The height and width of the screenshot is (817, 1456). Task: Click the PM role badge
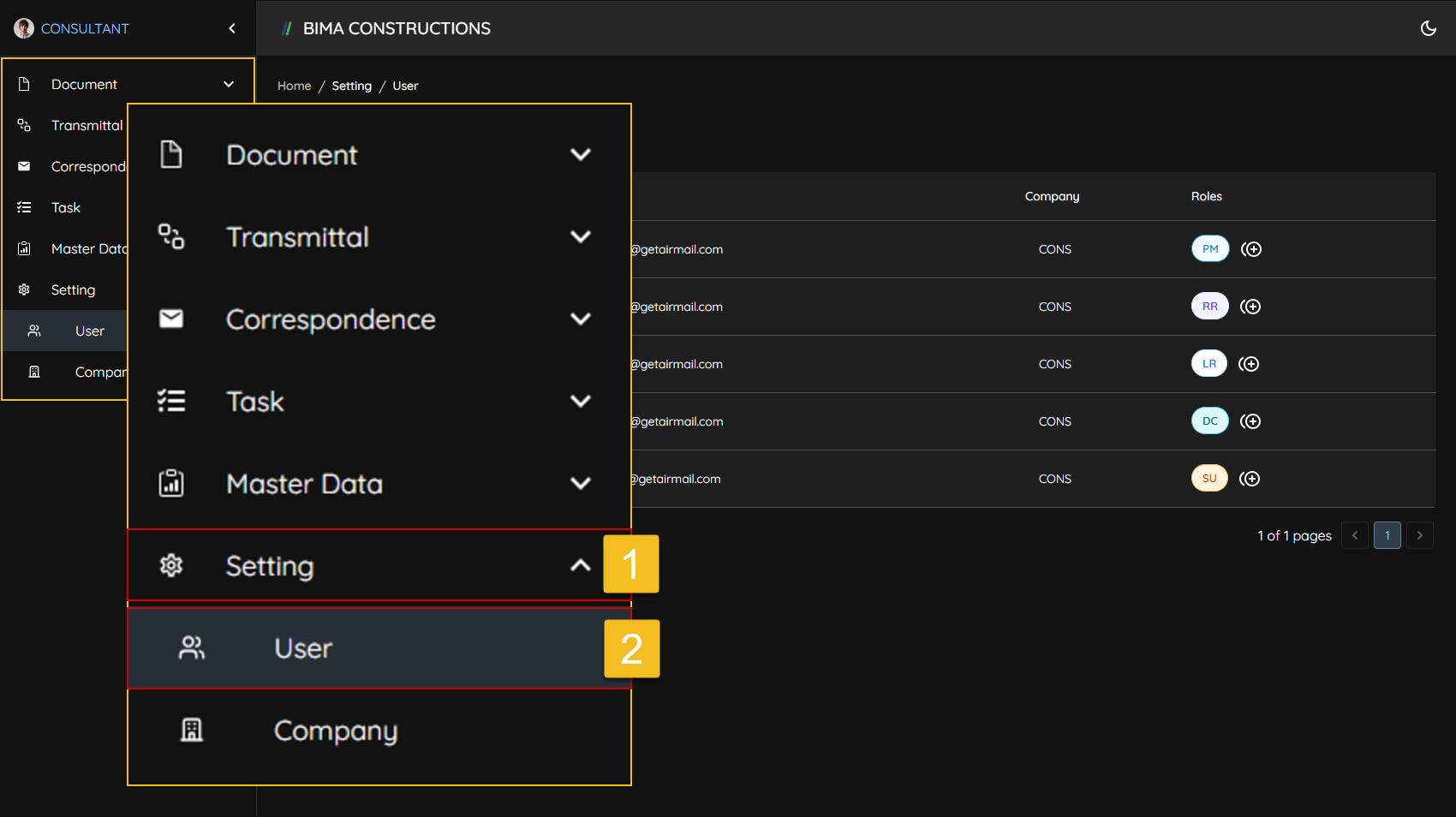coord(1209,249)
